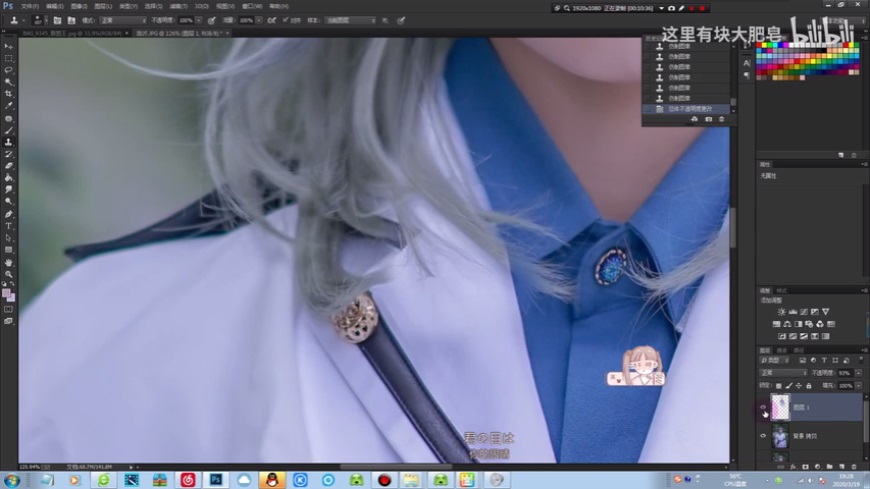This screenshot has height=489, width=870.
Task: Delete the selected layer with trash icon
Action: [x=854, y=467]
